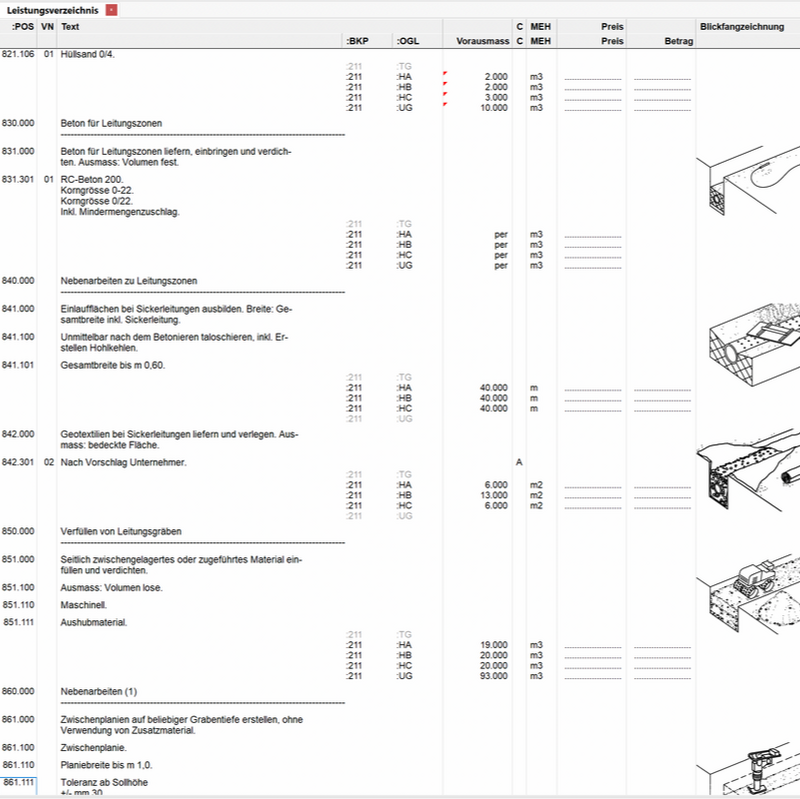Click the RC-Beton trench drawing thumbnail
This screenshot has height=799, width=800.
tap(747, 180)
